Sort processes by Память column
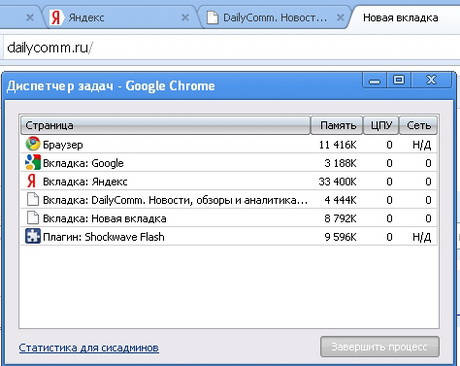460x366 pixels. click(337, 125)
